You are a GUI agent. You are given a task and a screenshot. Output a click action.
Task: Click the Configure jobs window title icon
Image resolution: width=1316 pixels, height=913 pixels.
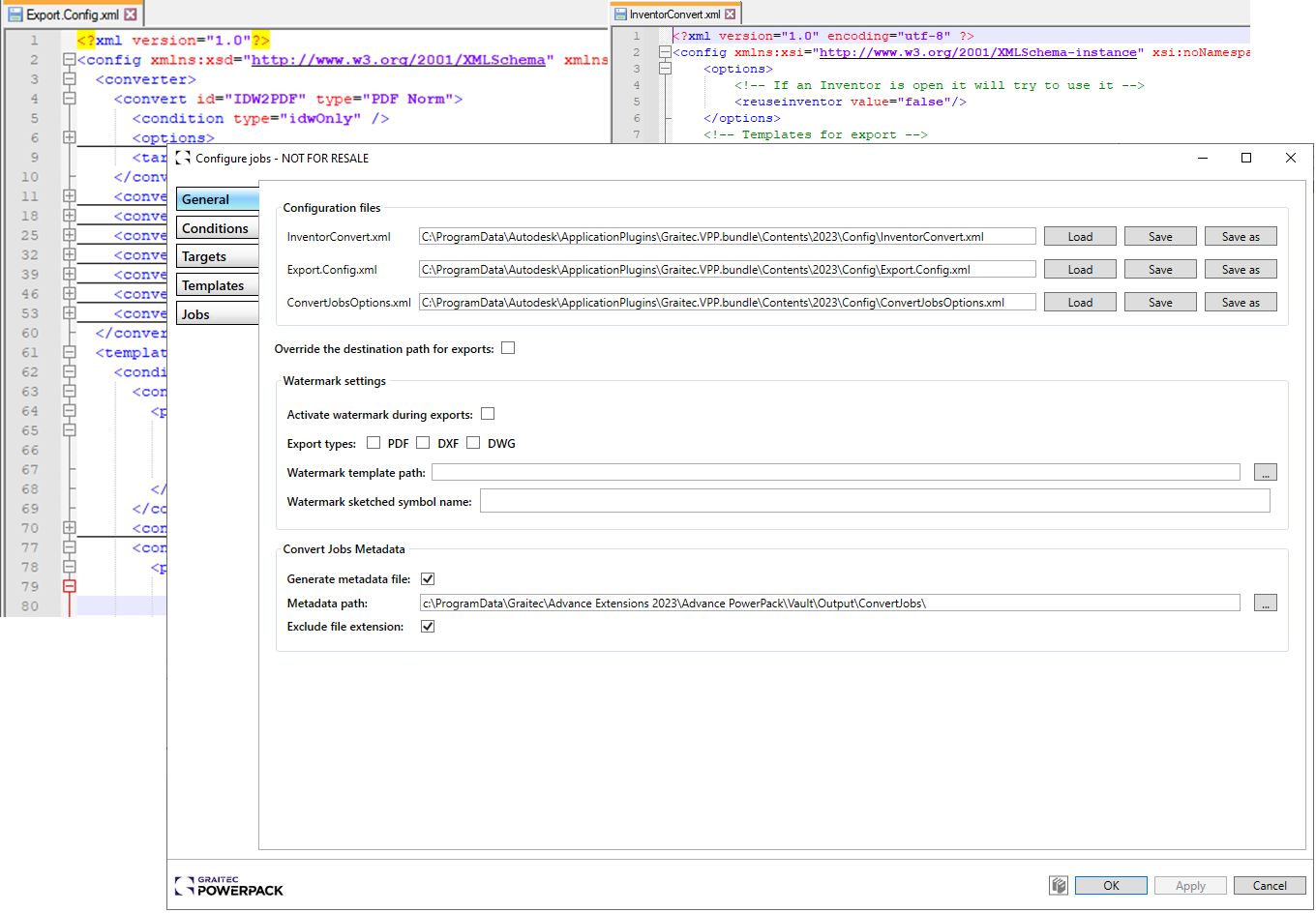click(x=183, y=158)
